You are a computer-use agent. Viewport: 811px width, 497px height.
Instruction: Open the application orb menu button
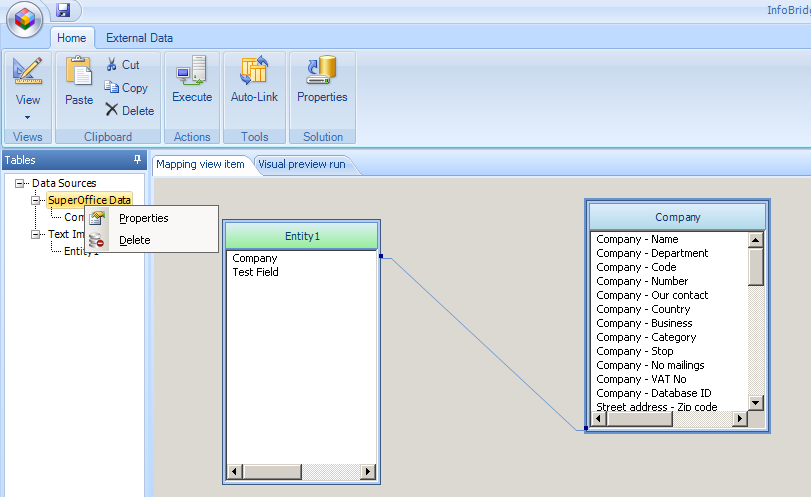(x=24, y=20)
